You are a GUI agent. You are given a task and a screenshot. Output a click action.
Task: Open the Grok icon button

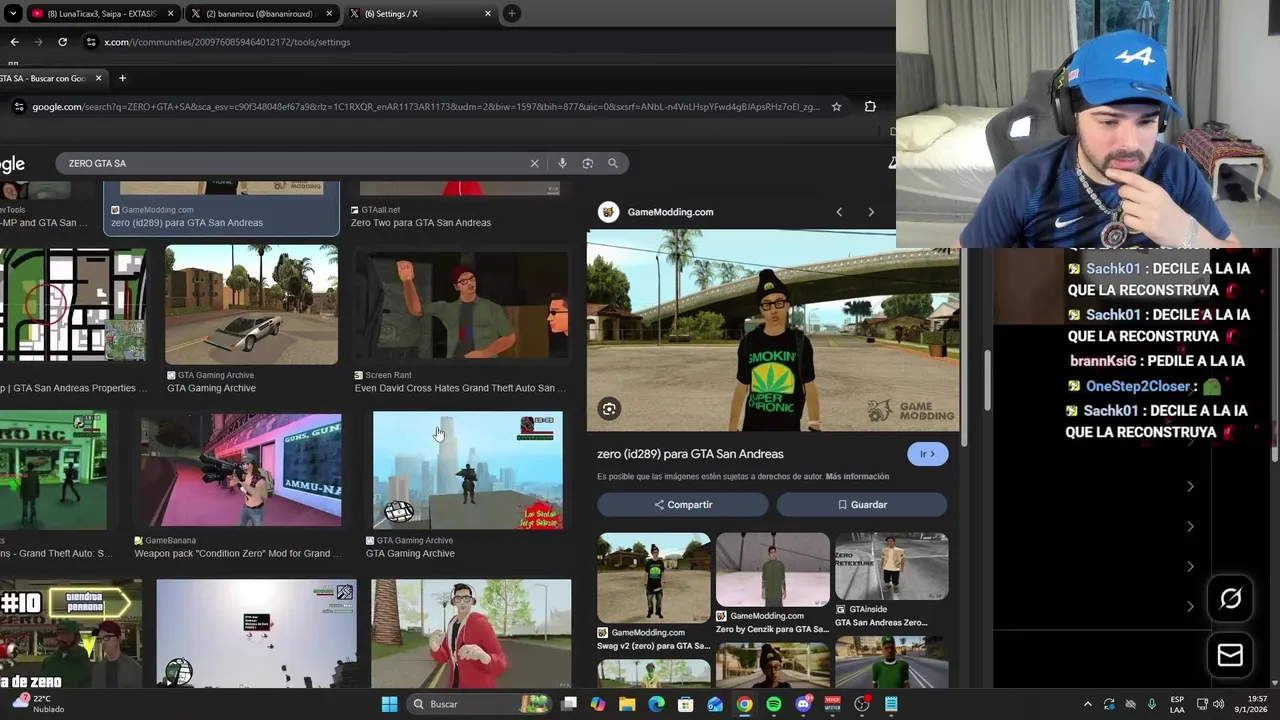(x=1230, y=598)
